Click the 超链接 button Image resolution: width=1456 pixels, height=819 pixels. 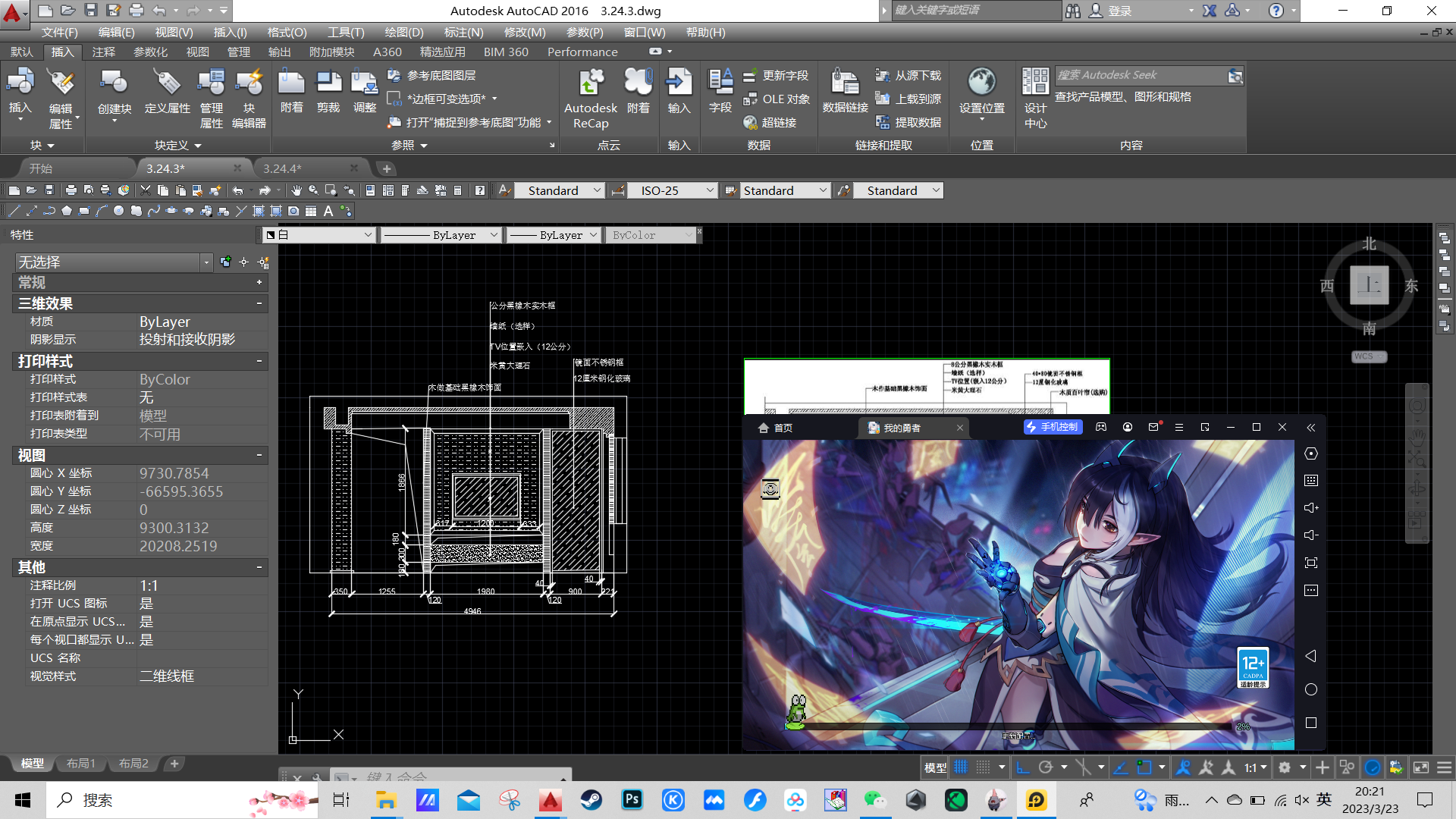pos(770,122)
